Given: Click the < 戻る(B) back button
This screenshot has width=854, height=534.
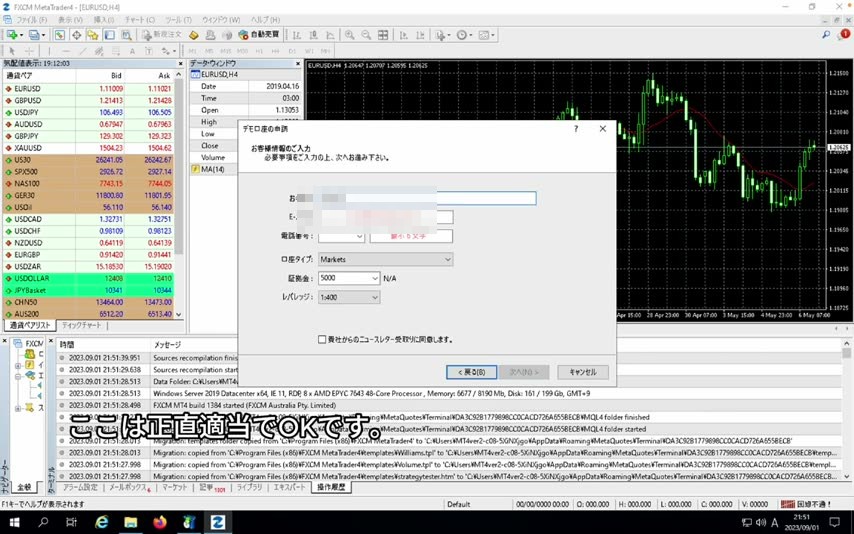Looking at the screenshot, I should (x=471, y=372).
